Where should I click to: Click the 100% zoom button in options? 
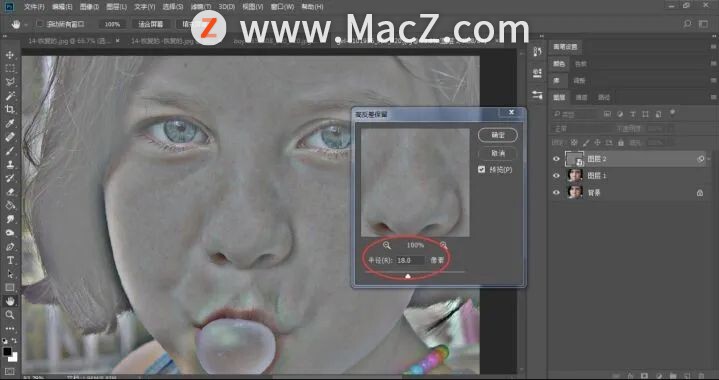coord(112,24)
